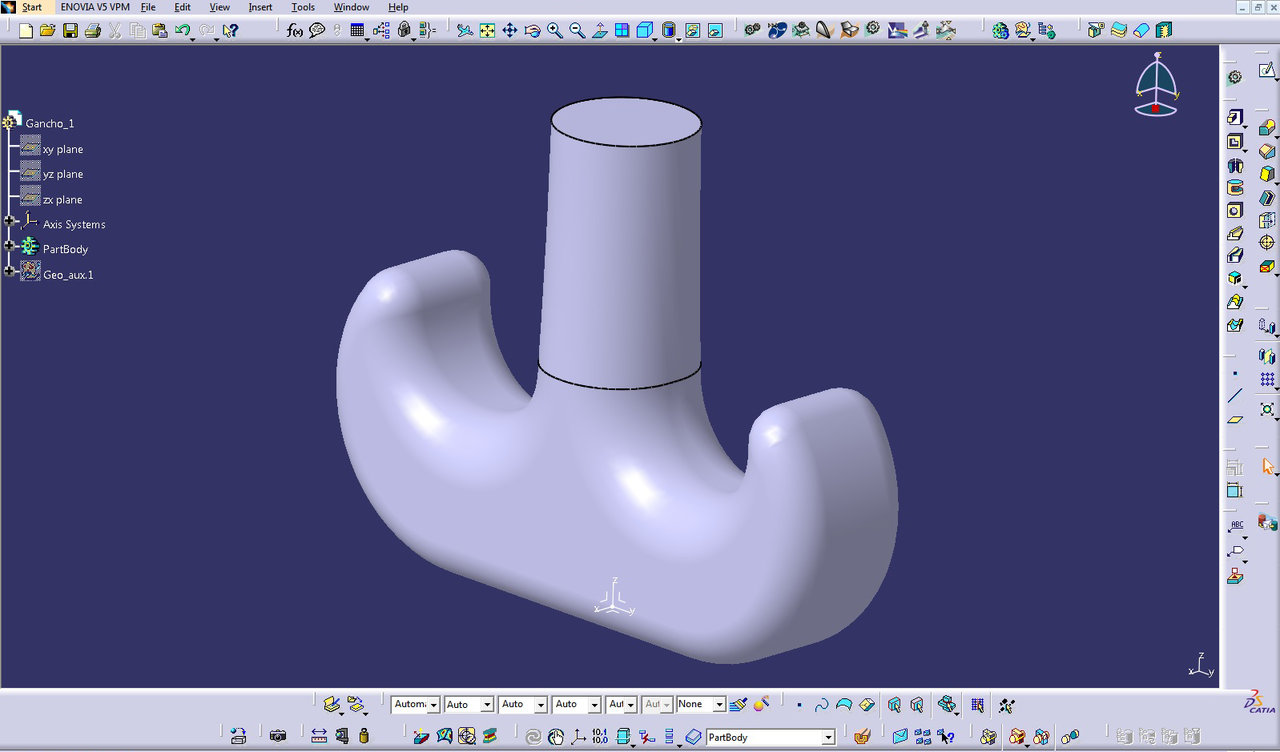
Task: Select the Sketcher tool in right toolbar
Action: pos(1267,70)
